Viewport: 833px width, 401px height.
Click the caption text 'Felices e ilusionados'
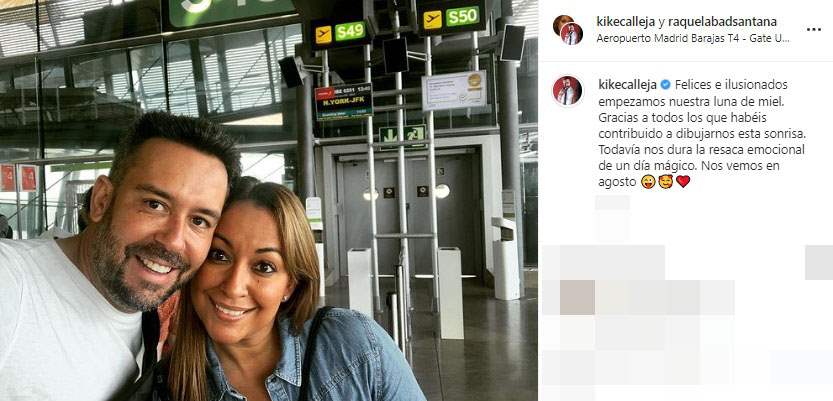(x=732, y=85)
